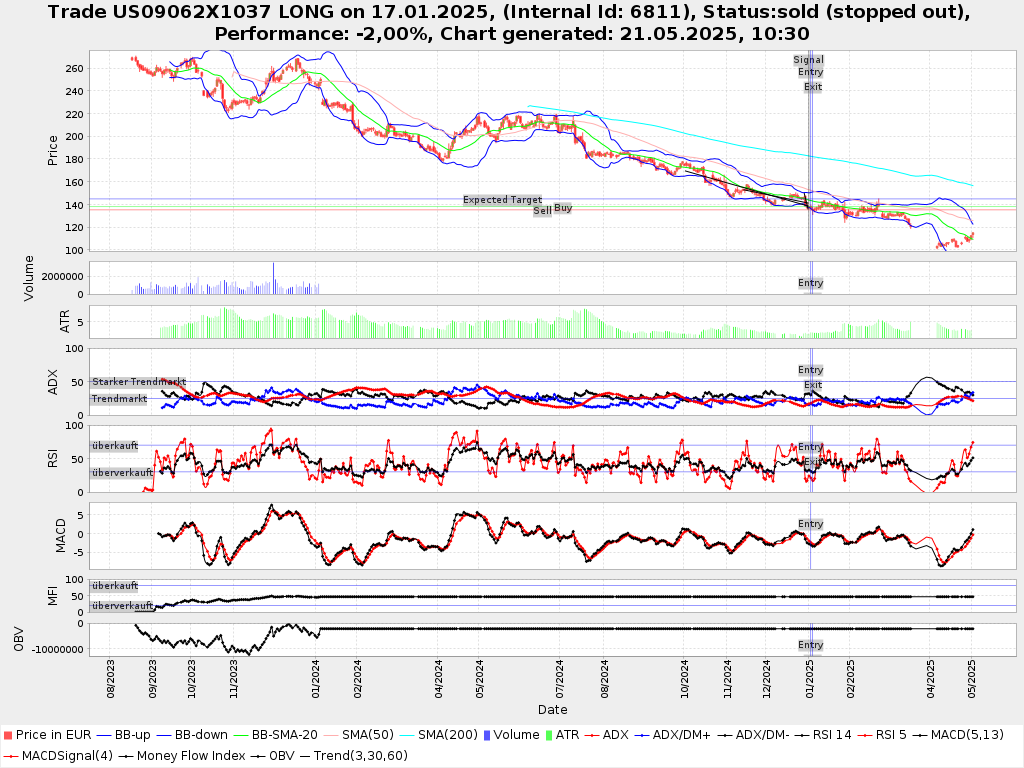Click the Entry label in the MACD panel
Image resolution: width=1024 pixels, height=768 pixels.
810,524
